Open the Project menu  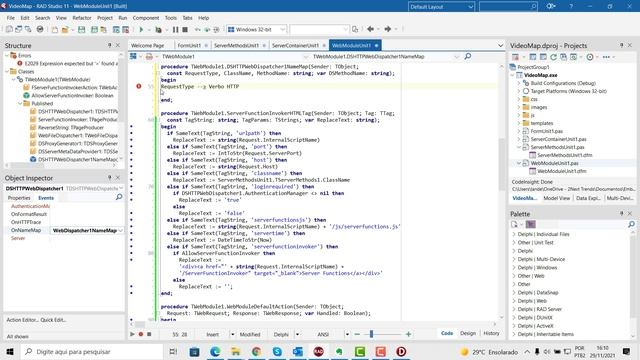pyautogui.click(x=104, y=18)
